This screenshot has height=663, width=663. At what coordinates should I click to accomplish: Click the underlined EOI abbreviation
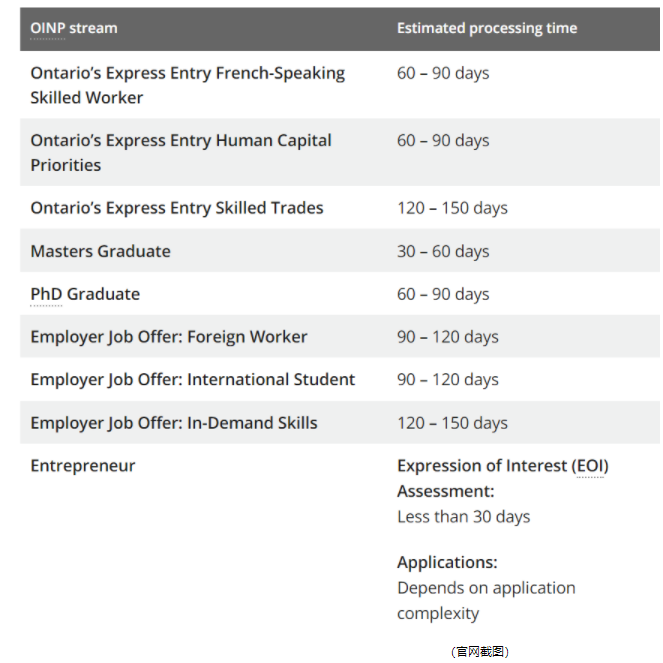tap(590, 466)
